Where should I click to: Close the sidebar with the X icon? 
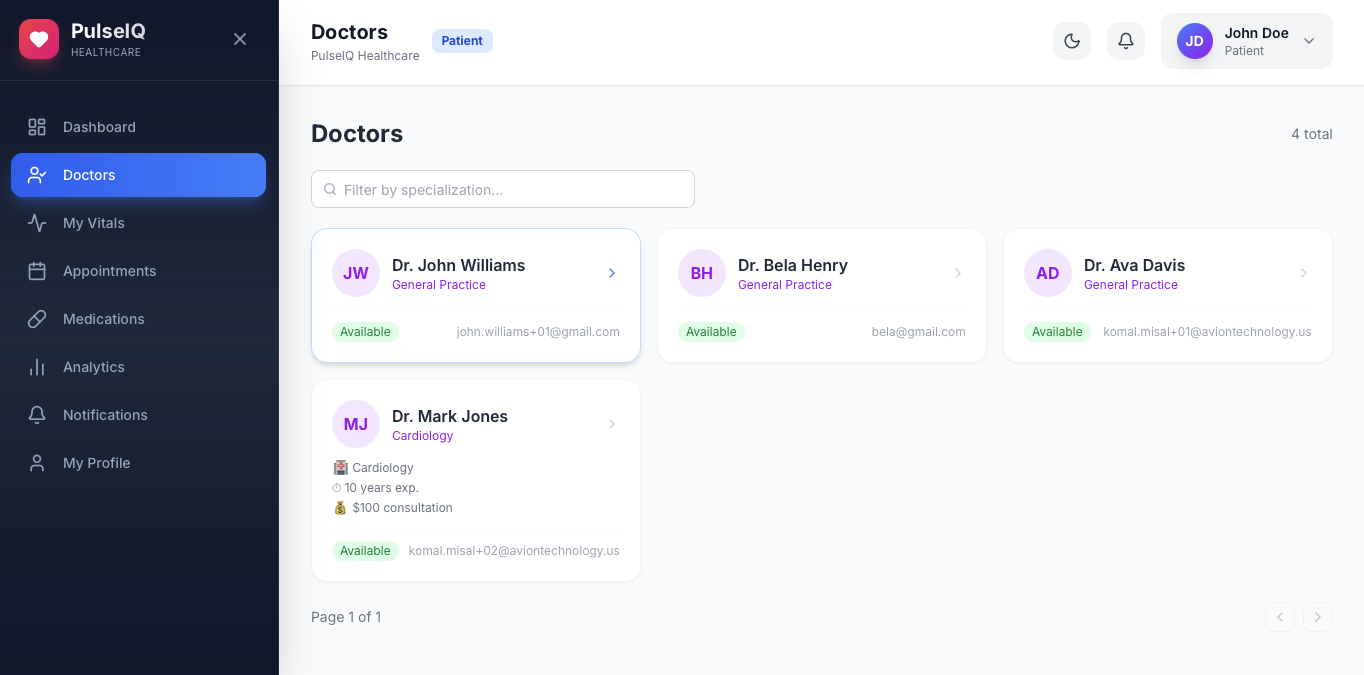click(x=240, y=39)
